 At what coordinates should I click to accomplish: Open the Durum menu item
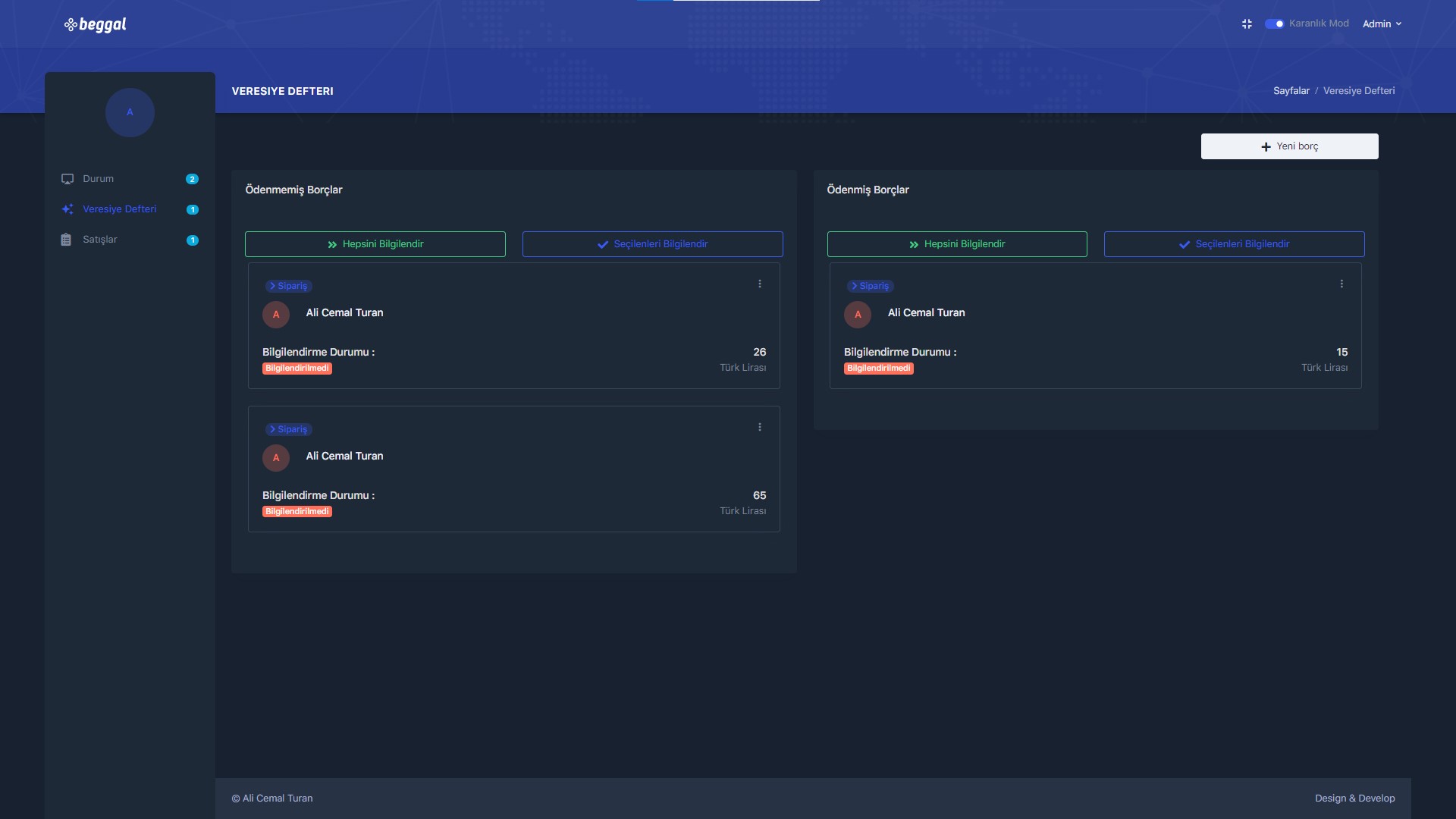click(x=130, y=179)
